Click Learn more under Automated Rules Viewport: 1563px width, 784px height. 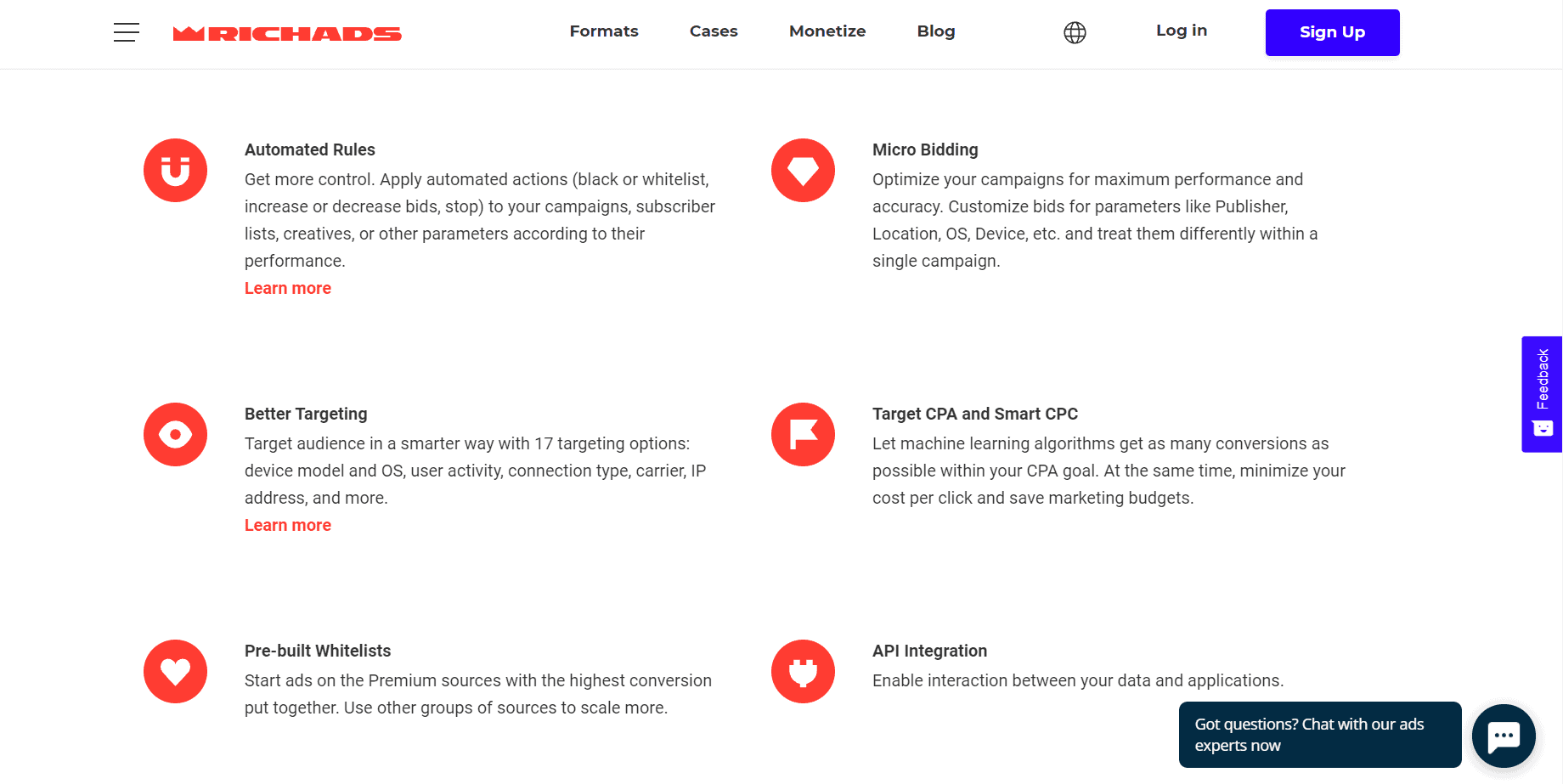[288, 289]
